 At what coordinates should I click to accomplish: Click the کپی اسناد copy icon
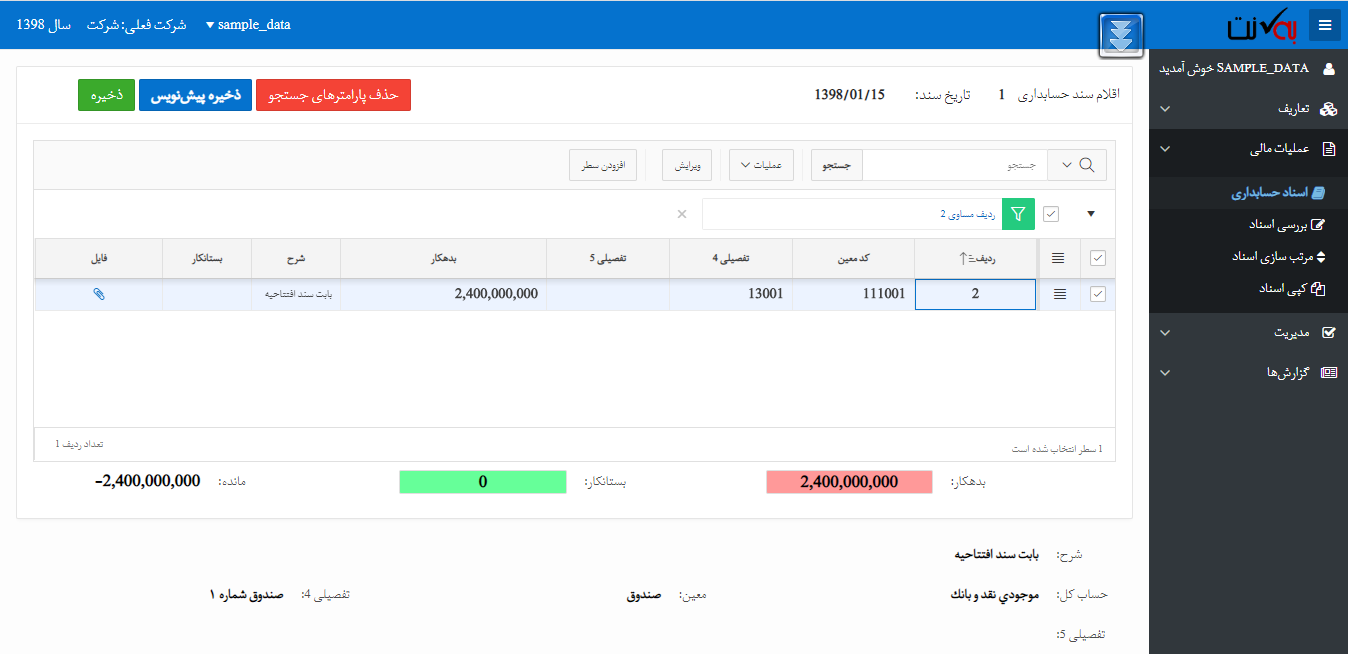click(1318, 288)
